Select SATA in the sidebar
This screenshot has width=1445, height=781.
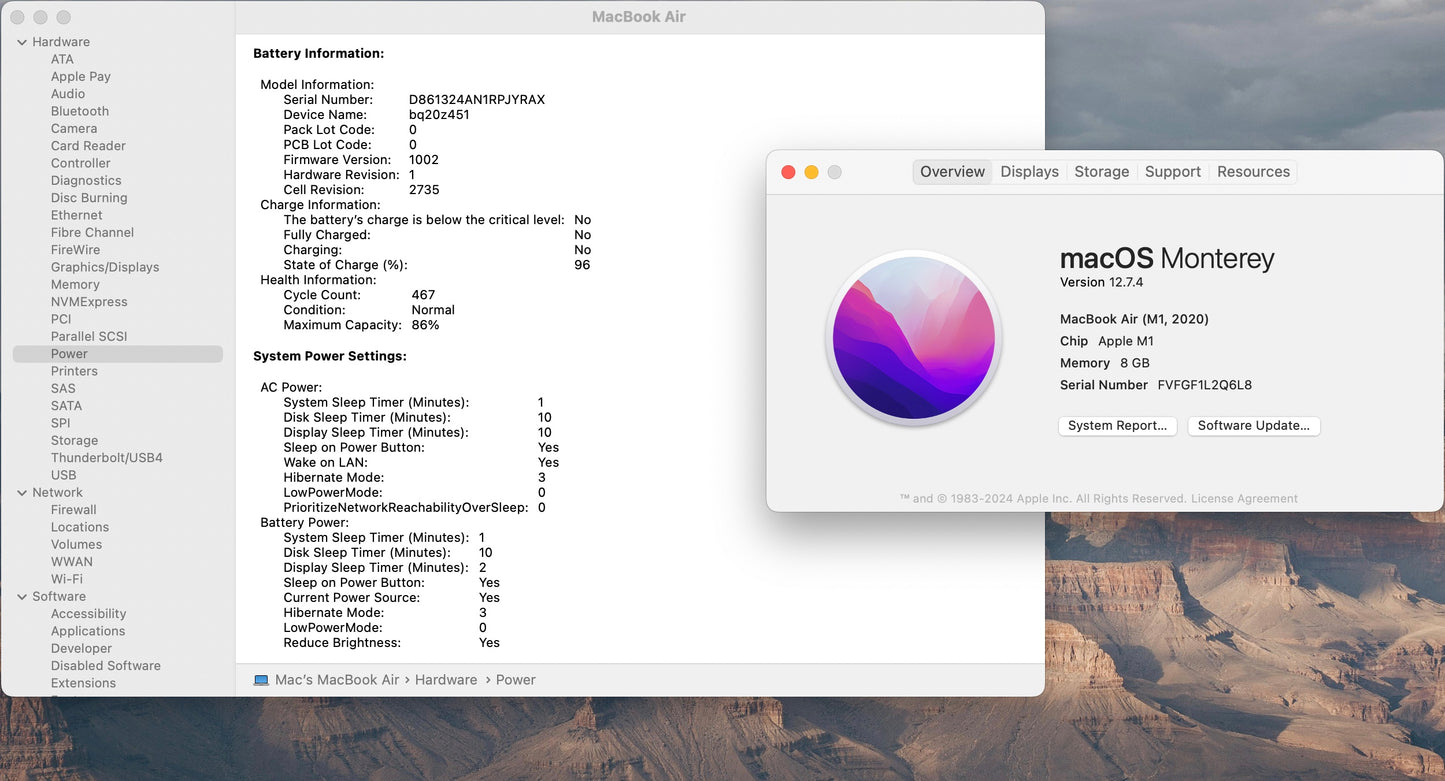[x=67, y=406]
